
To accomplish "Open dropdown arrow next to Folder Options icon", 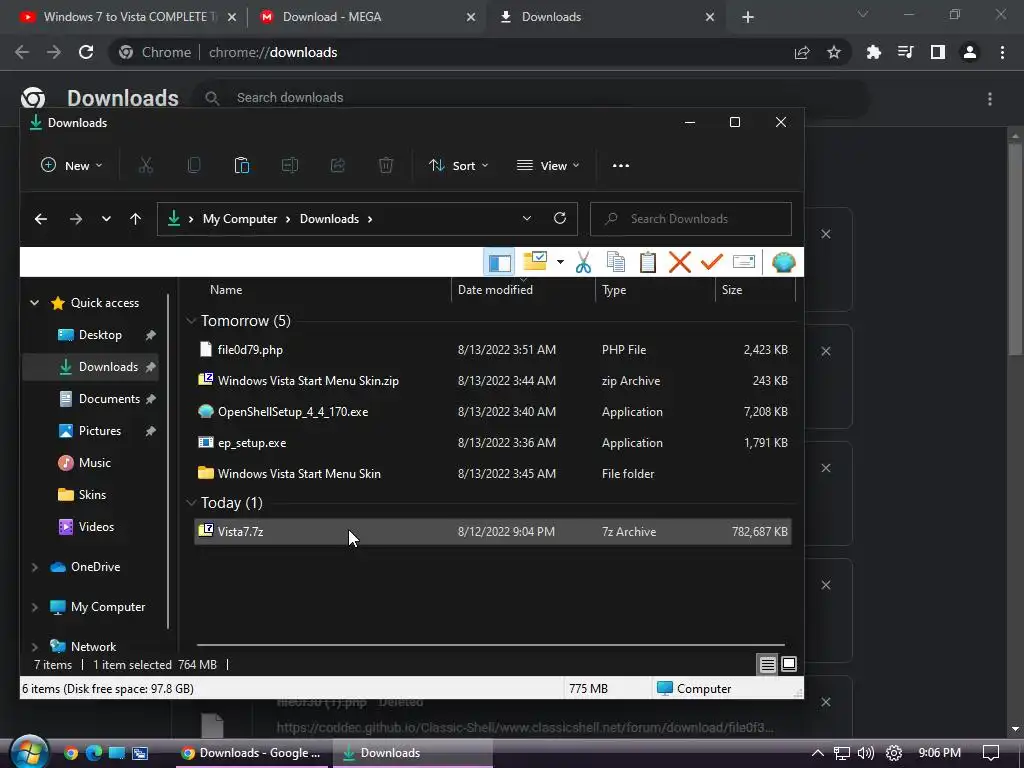I will pos(560,263).
